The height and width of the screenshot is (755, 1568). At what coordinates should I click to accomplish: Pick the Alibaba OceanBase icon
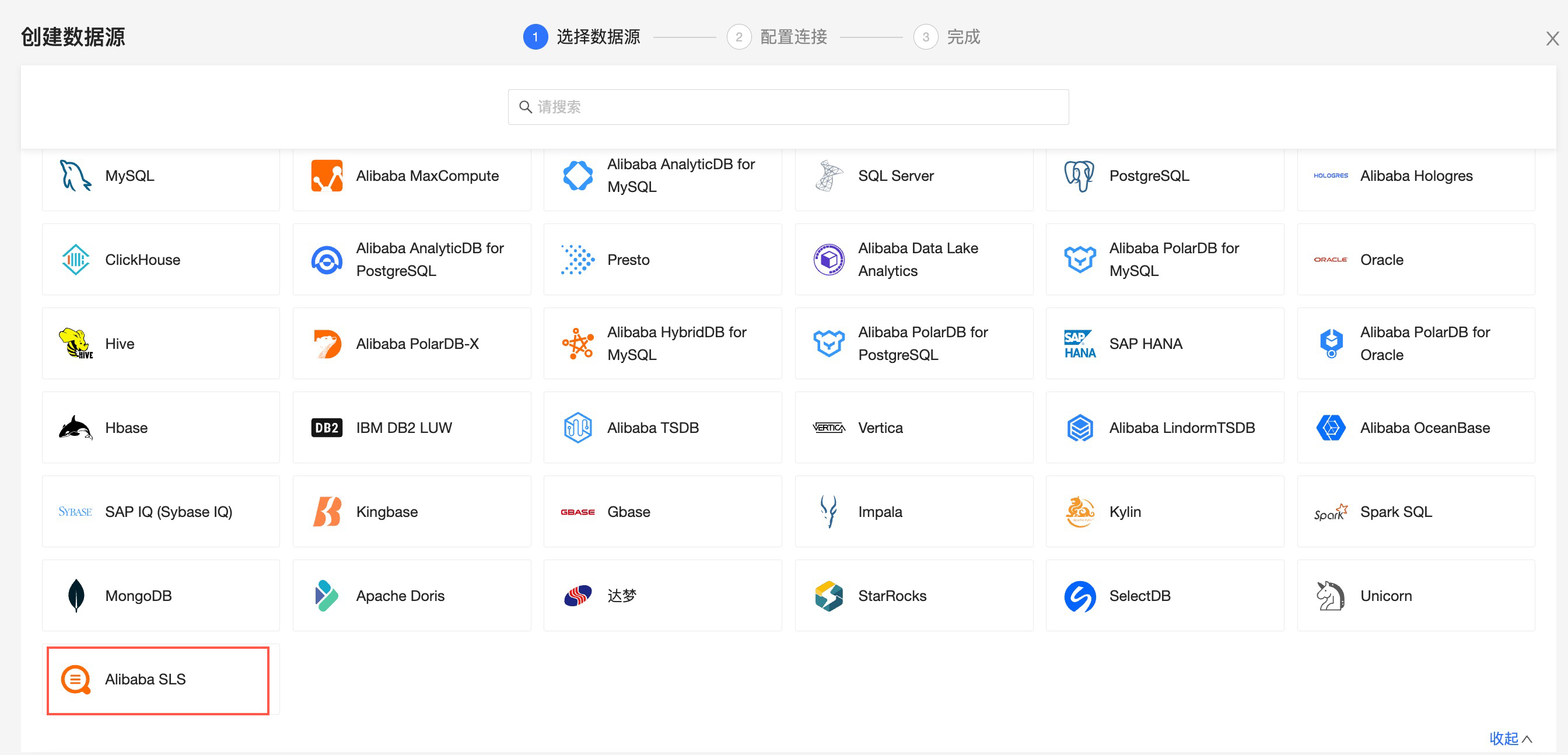[x=1331, y=428]
